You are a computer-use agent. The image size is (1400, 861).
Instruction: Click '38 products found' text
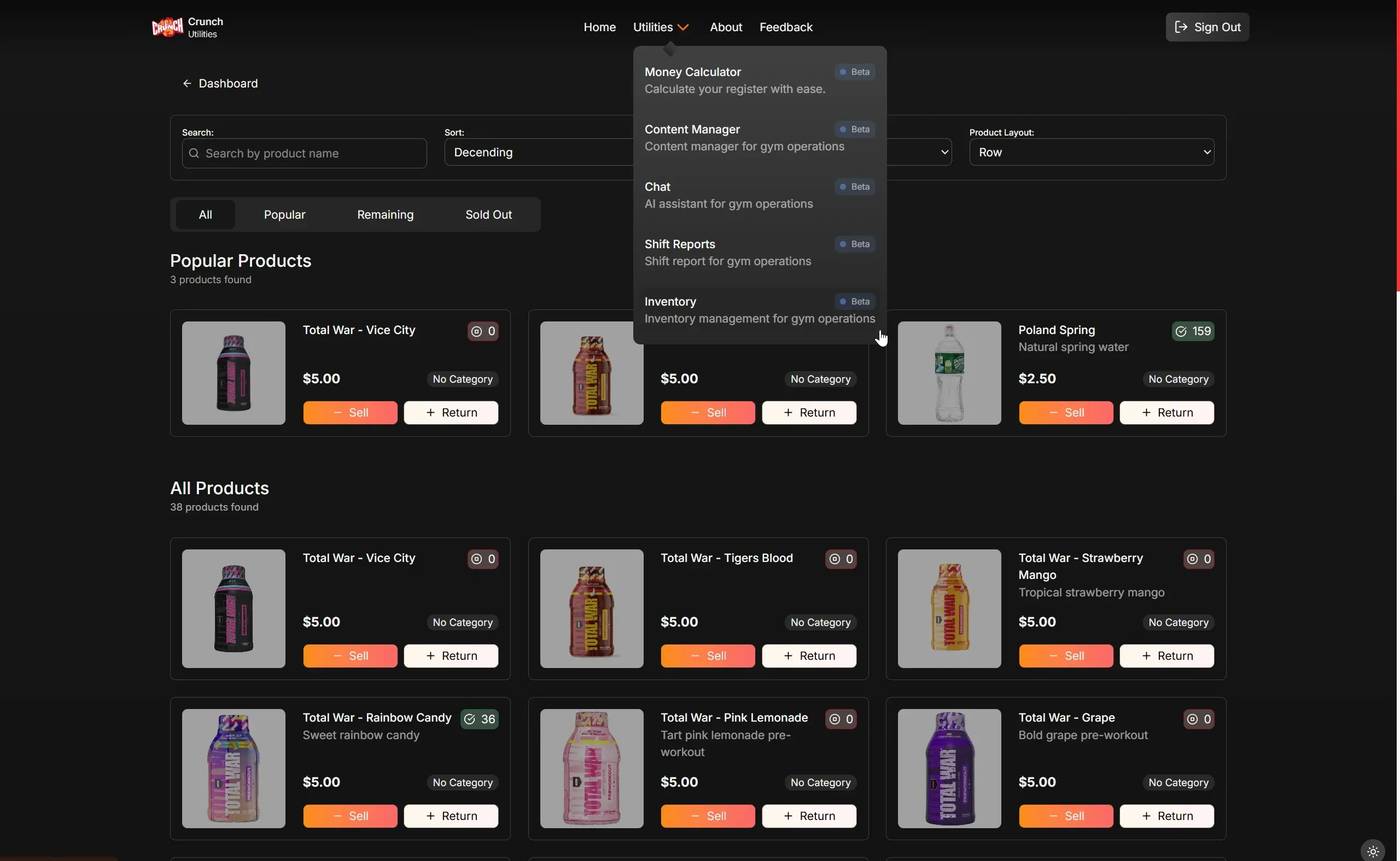(214, 507)
